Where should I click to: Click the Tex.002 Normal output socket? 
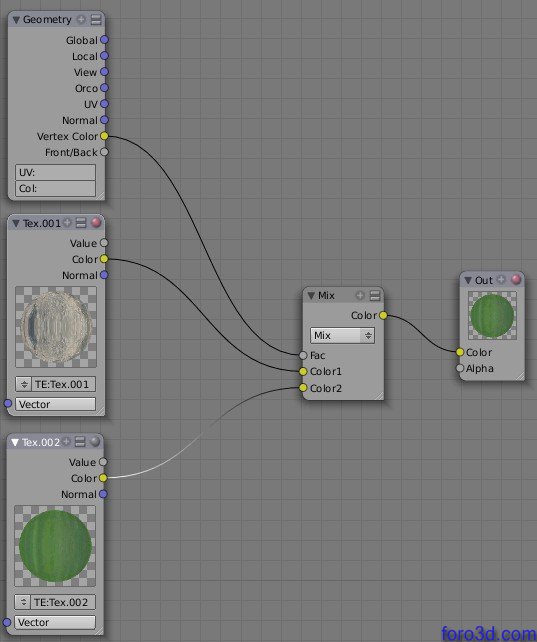coord(103,494)
